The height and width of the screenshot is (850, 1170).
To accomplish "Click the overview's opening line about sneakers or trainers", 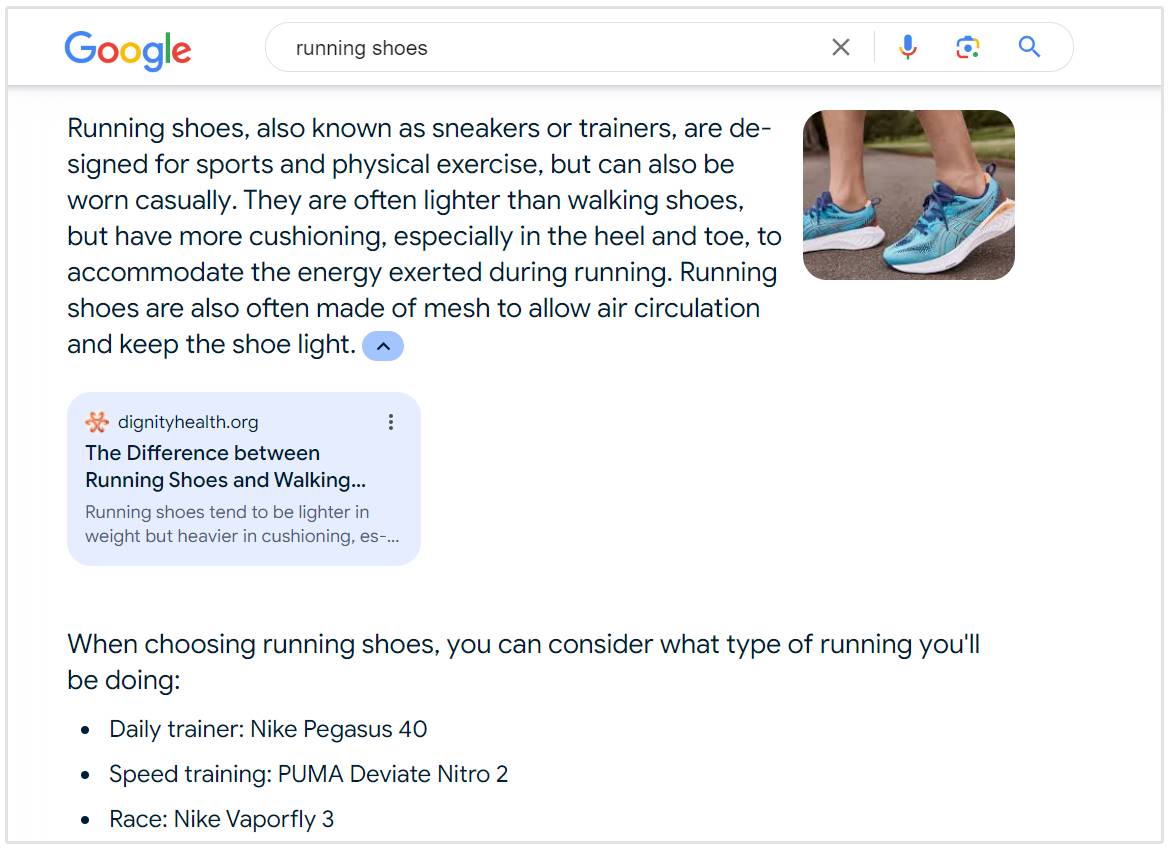I will [418, 129].
